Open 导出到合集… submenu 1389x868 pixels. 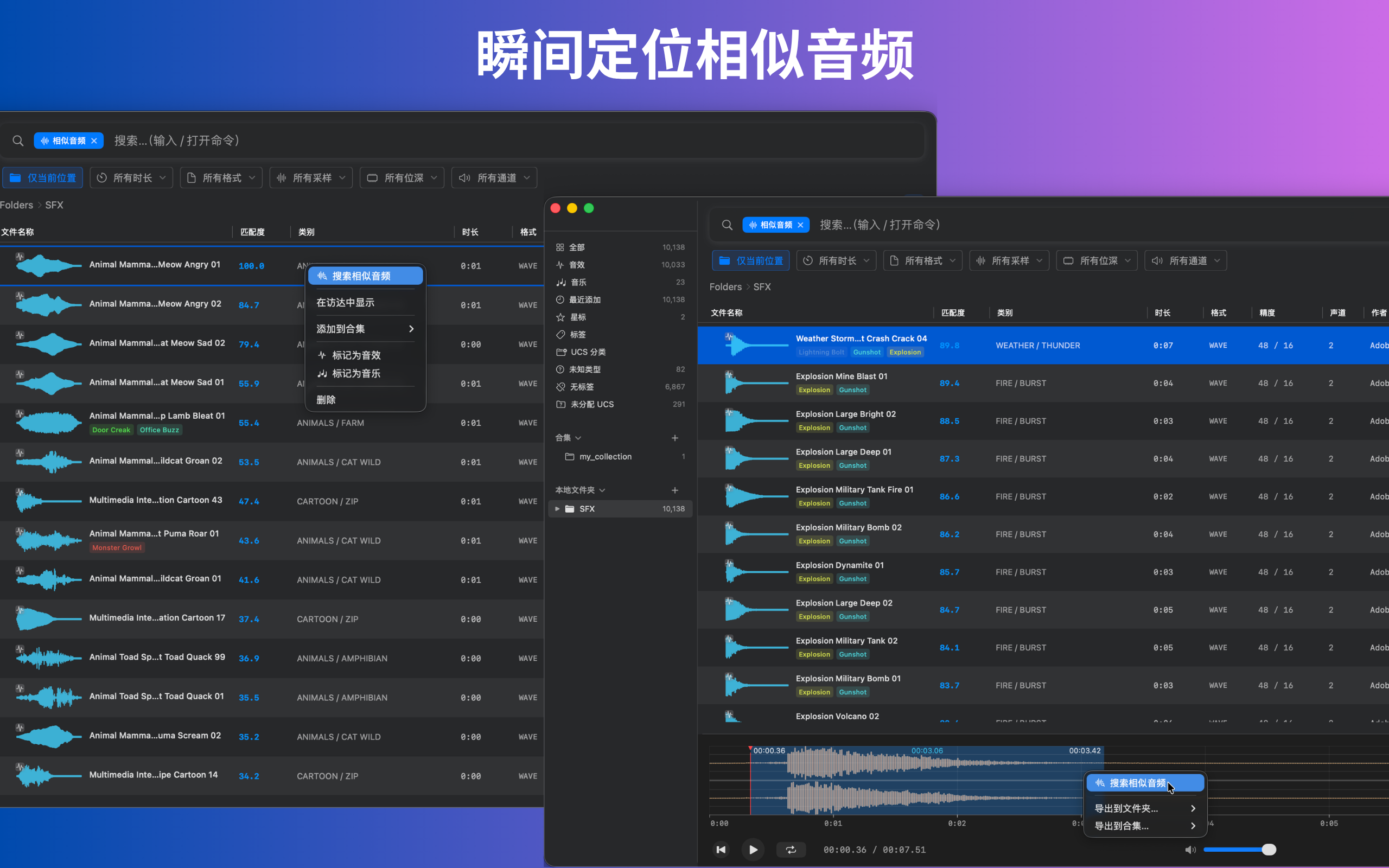point(1145,826)
